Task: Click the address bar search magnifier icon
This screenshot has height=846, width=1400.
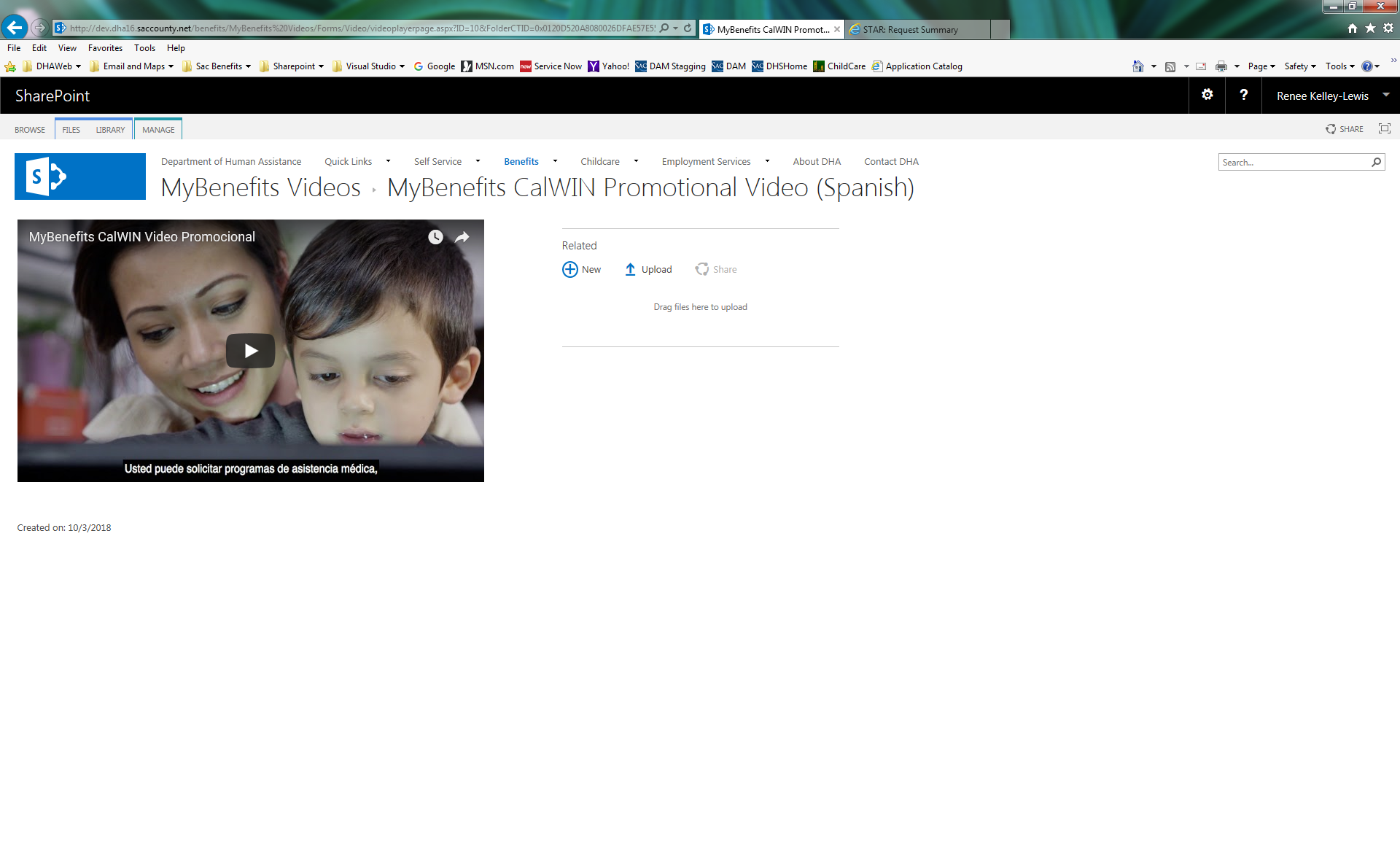Action: click(x=664, y=28)
